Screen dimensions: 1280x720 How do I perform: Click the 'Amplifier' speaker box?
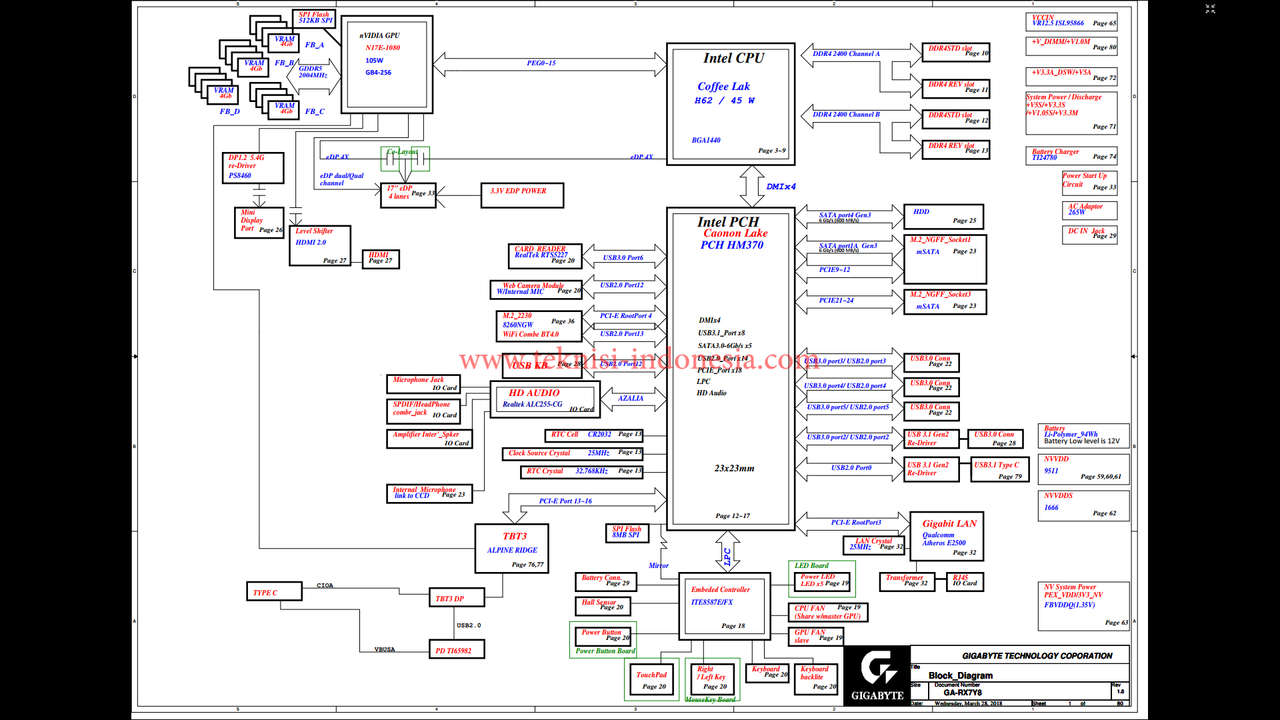[429, 438]
